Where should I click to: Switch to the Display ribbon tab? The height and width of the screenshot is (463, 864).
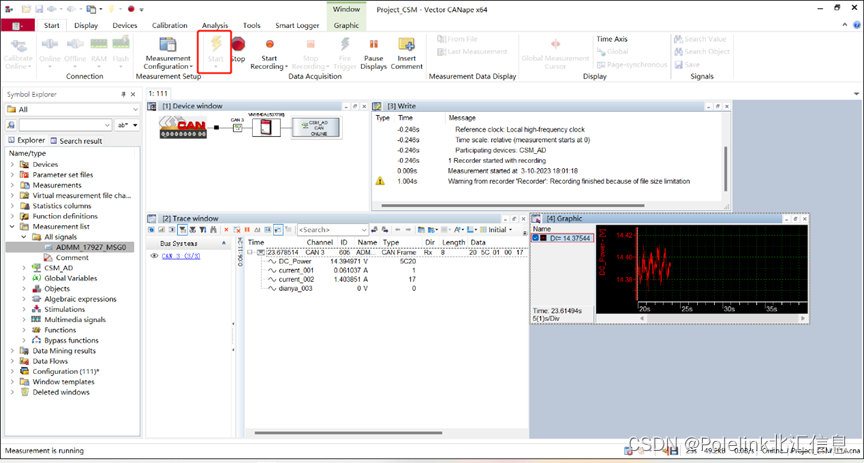[x=86, y=25]
